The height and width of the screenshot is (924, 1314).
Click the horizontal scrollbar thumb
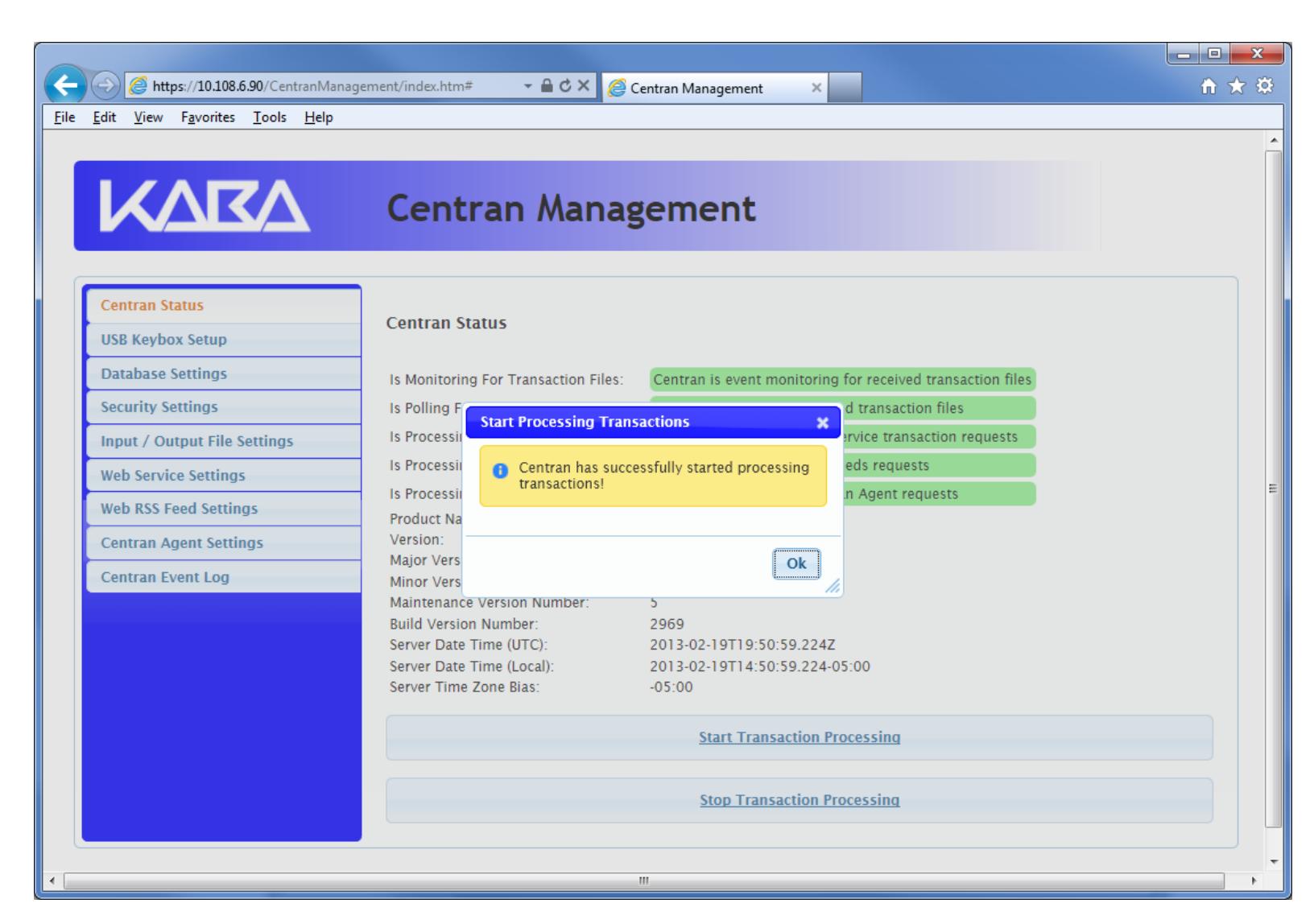point(644,881)
